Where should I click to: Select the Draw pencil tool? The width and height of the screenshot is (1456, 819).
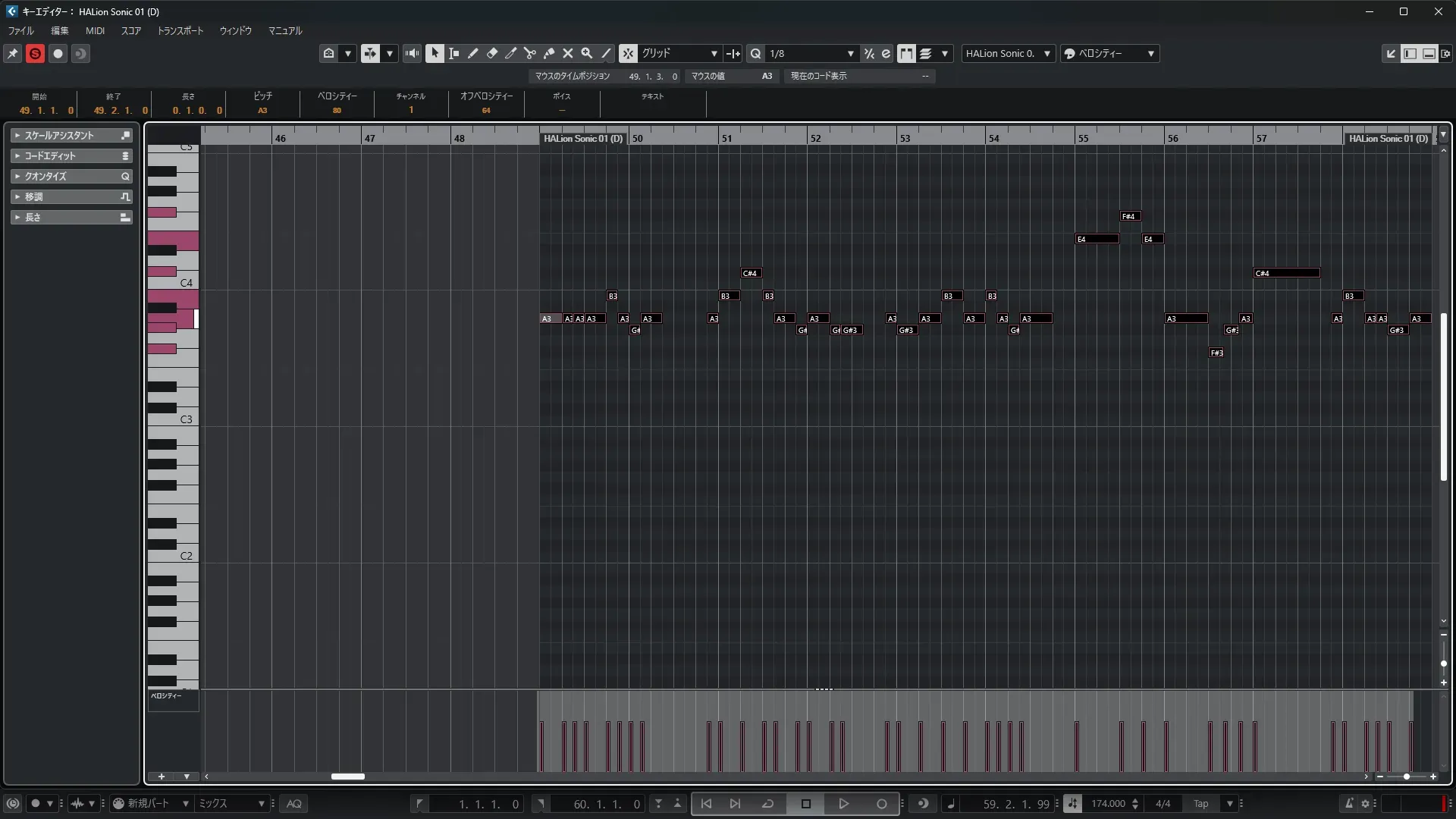[x=472, y=53]
